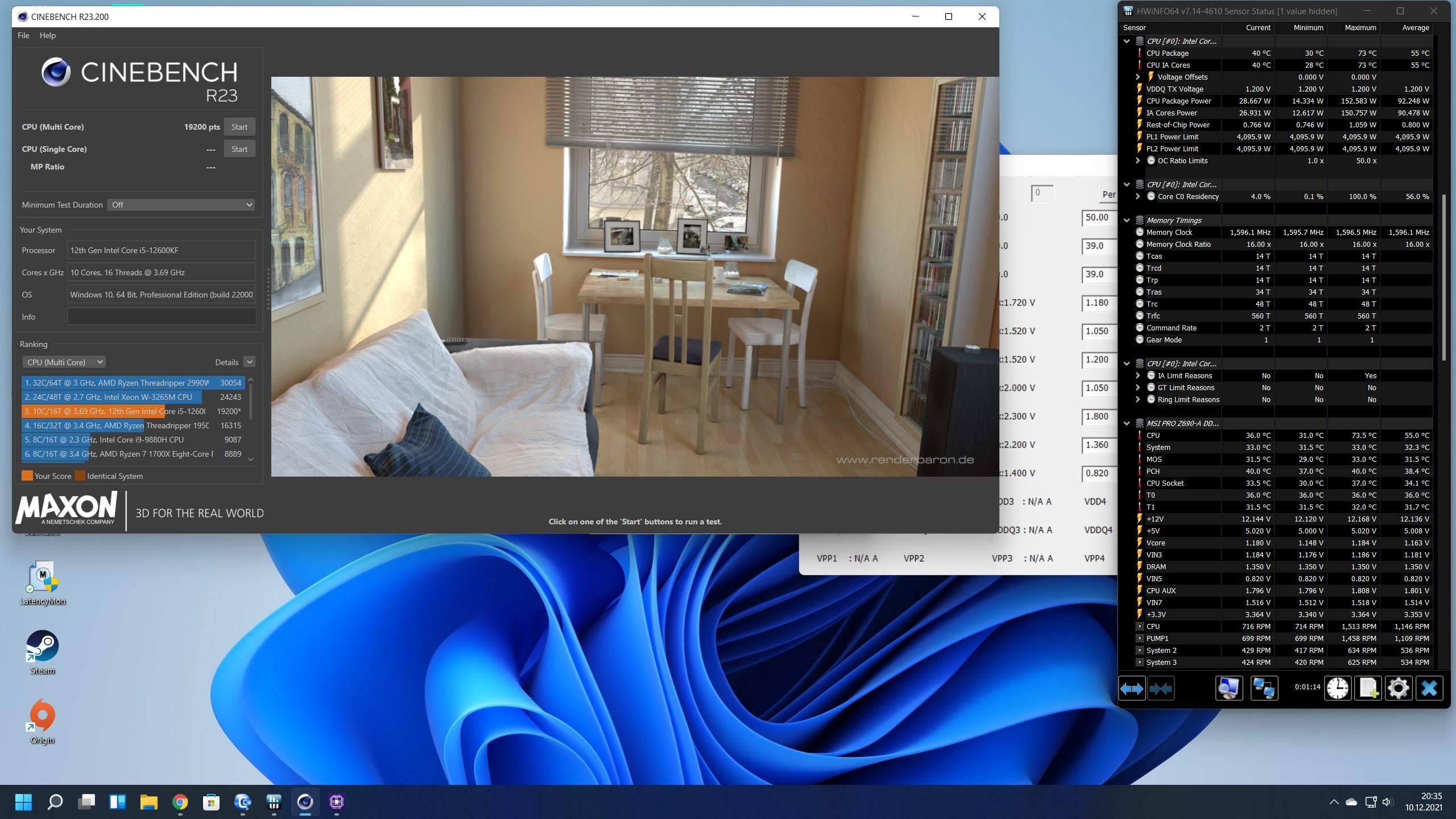The width and height of the screenshot is (1456, 819).
Task: Show hidden system tray icons
Action: coord(1334,802)
